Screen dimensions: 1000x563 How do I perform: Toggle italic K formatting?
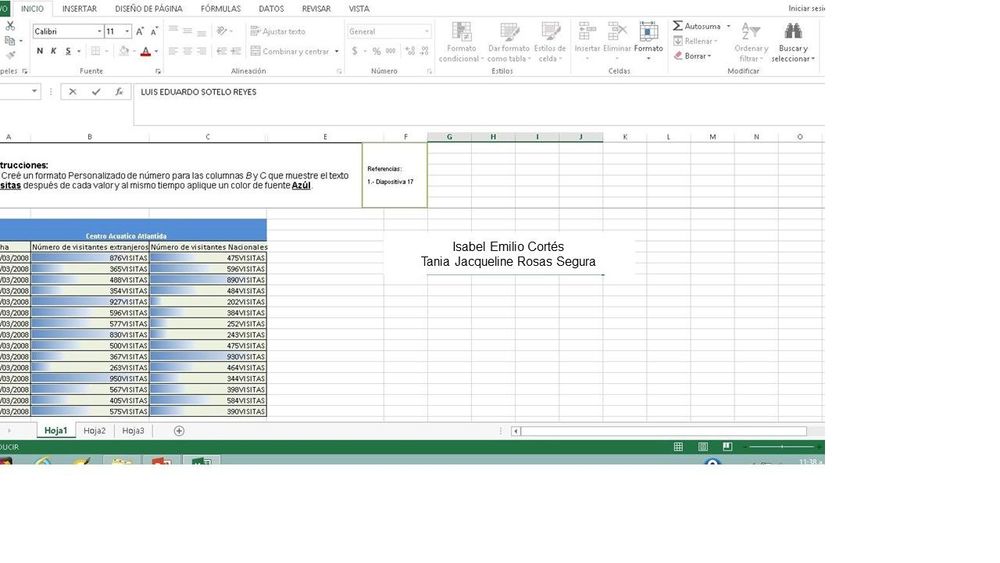click(x=54, y=51)
